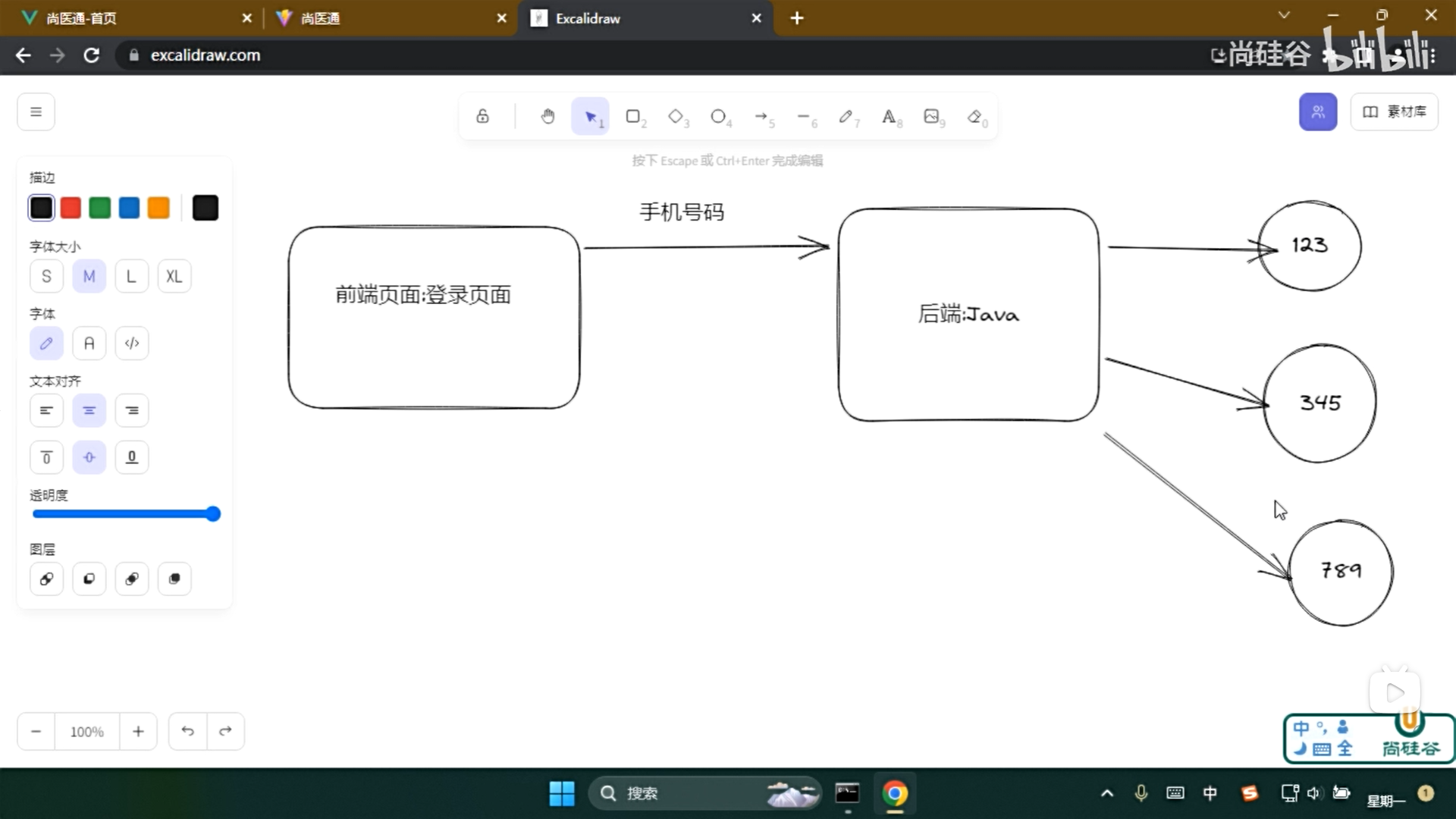Click the insert Image tool
Screen dimensions: 1456x819
[931, 116]
